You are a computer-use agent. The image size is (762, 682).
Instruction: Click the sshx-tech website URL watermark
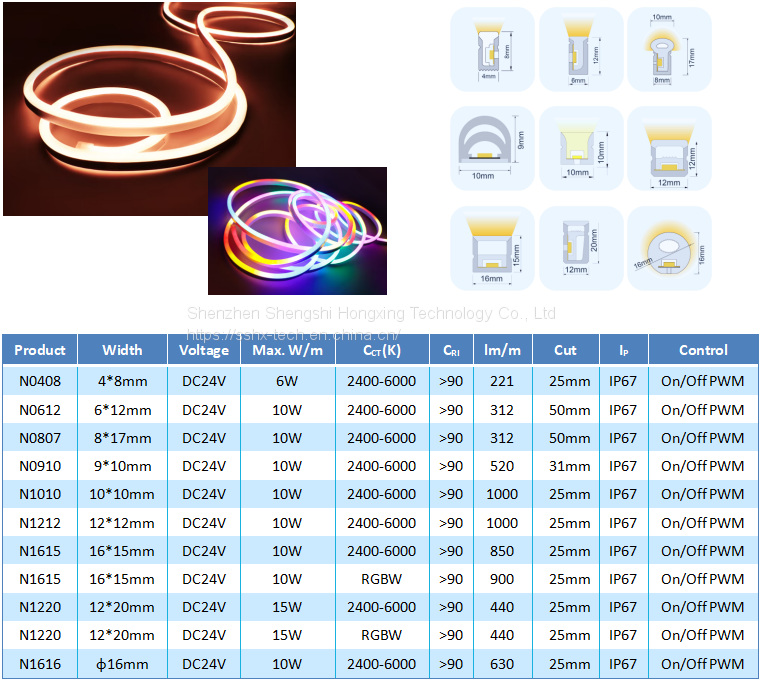[293, 336]
